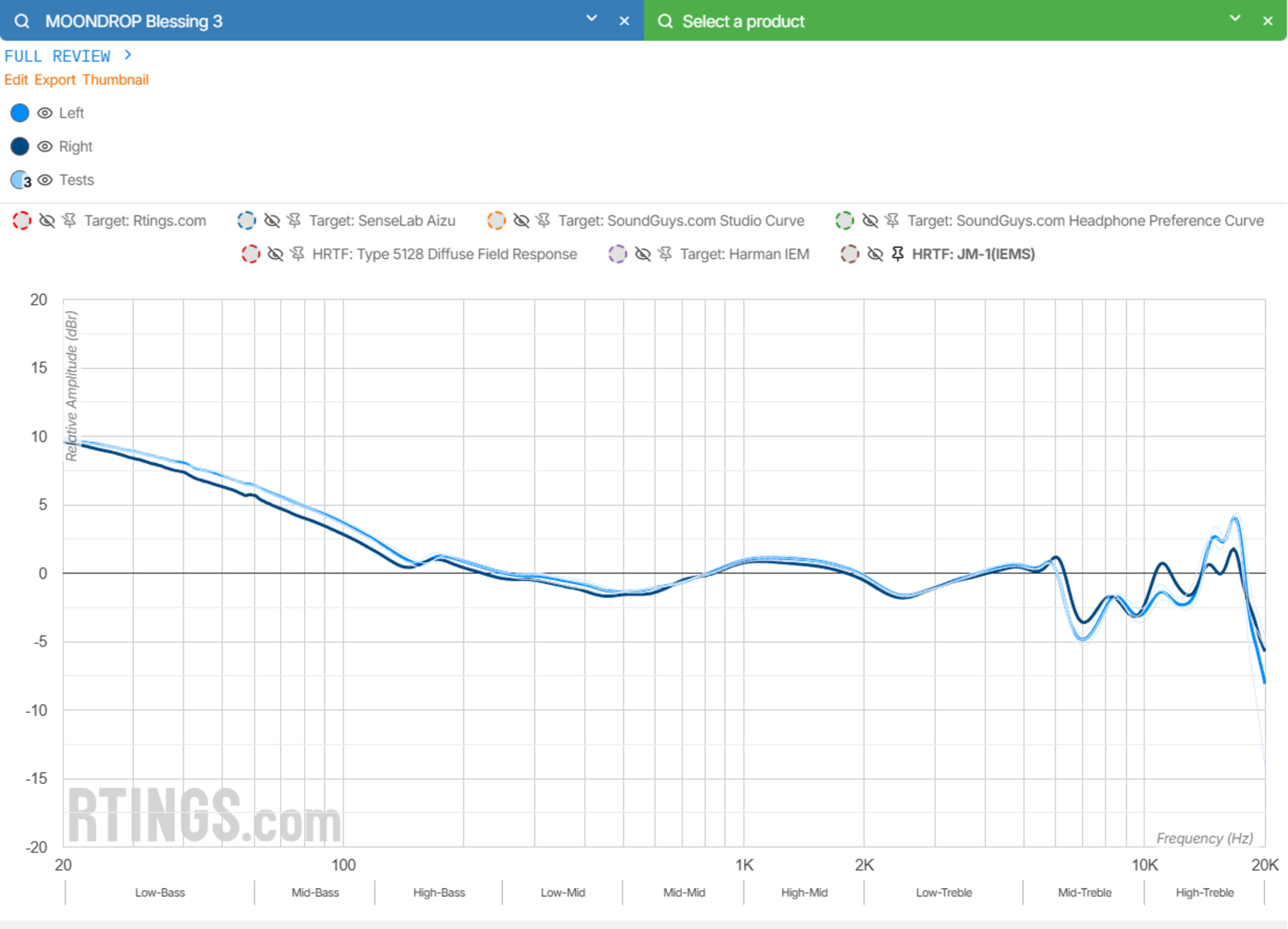Image resolution: width=1288 pixels, height=929 pixels.
Task: Click the Thumbnail option
Action: coord(115,79)
